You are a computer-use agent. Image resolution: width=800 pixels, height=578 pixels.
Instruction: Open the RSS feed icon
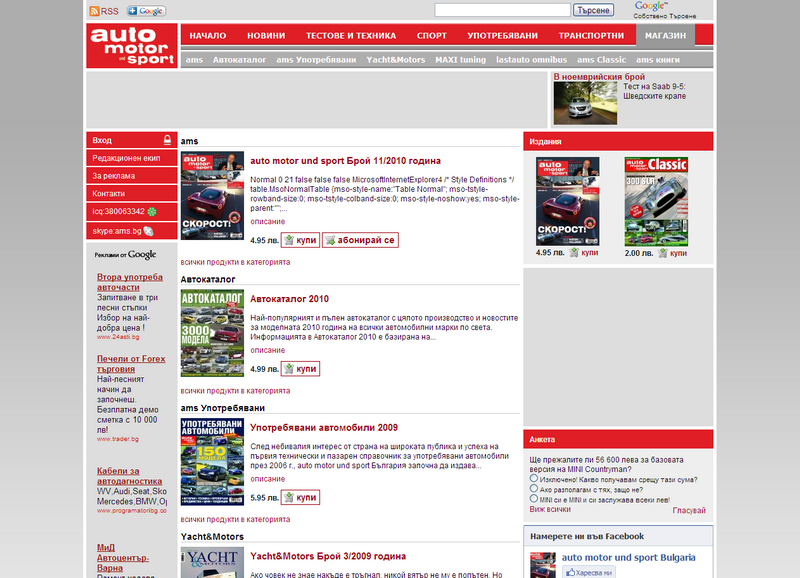(x=94, y=11)
